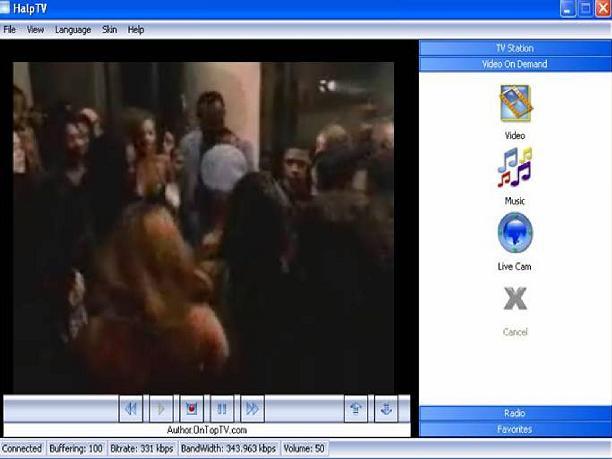Open the Live Cam globe icon

coord(515,233)
